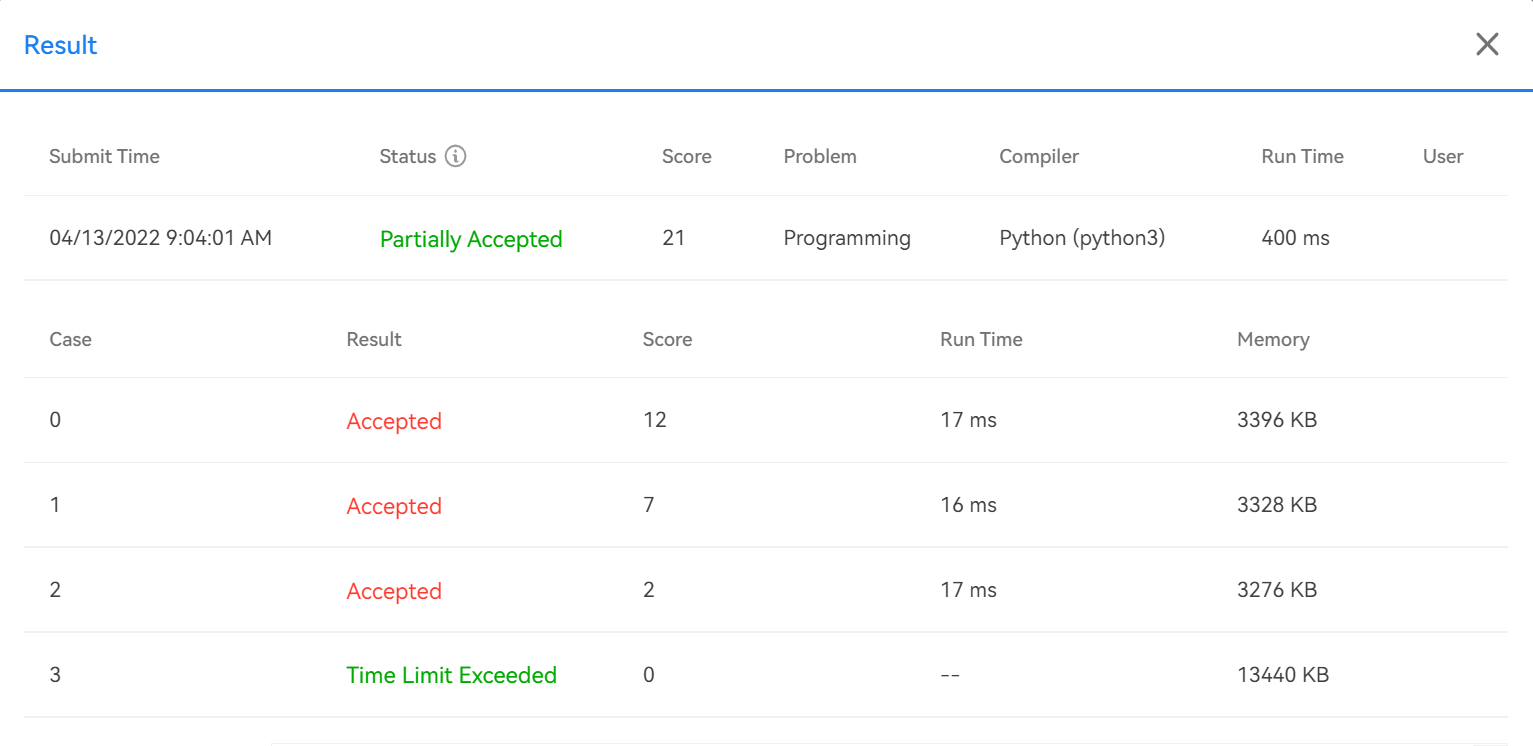
Task: Click the Compiler column header
Action: tap(1038, 156)
